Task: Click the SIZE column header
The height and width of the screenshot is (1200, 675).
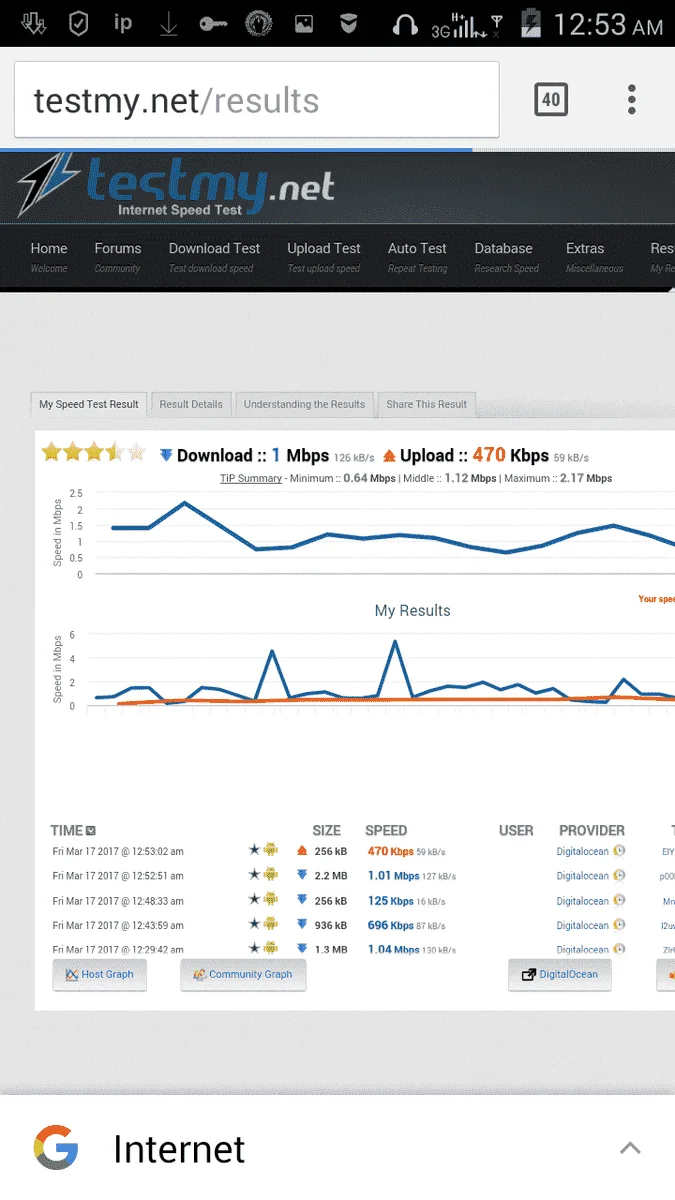Action: (327, 831)
